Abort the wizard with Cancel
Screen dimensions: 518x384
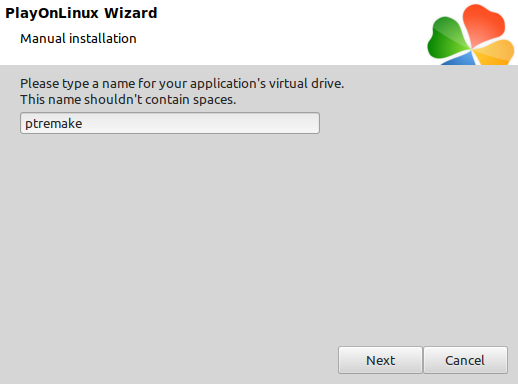(465, 360)
